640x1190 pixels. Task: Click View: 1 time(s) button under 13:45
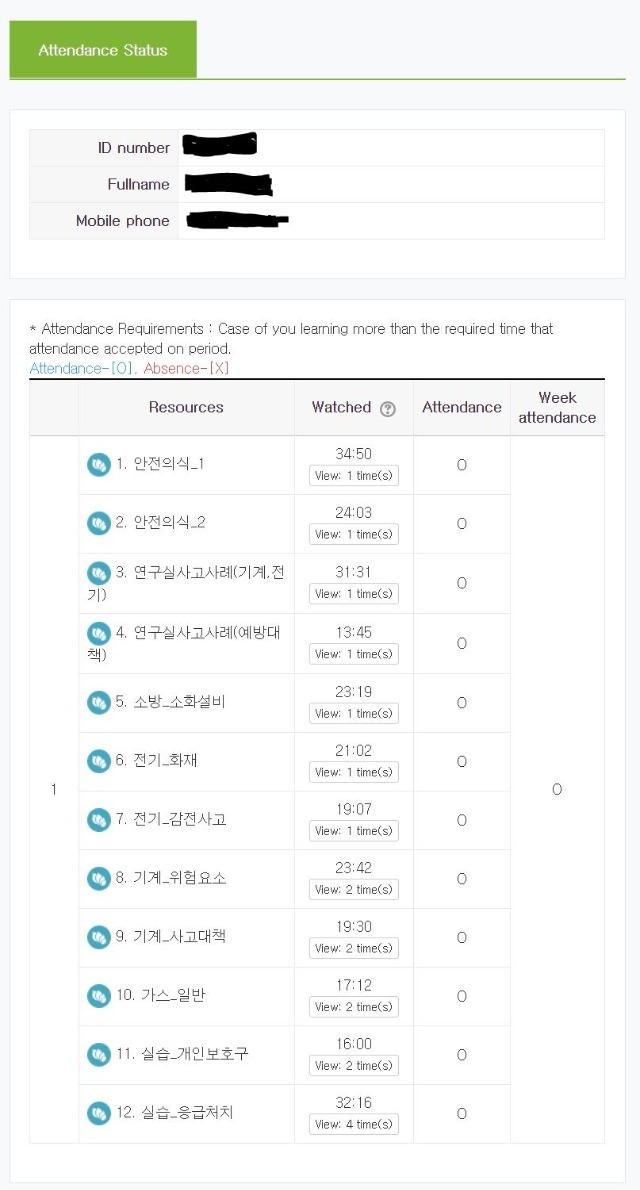coord(354,654)
